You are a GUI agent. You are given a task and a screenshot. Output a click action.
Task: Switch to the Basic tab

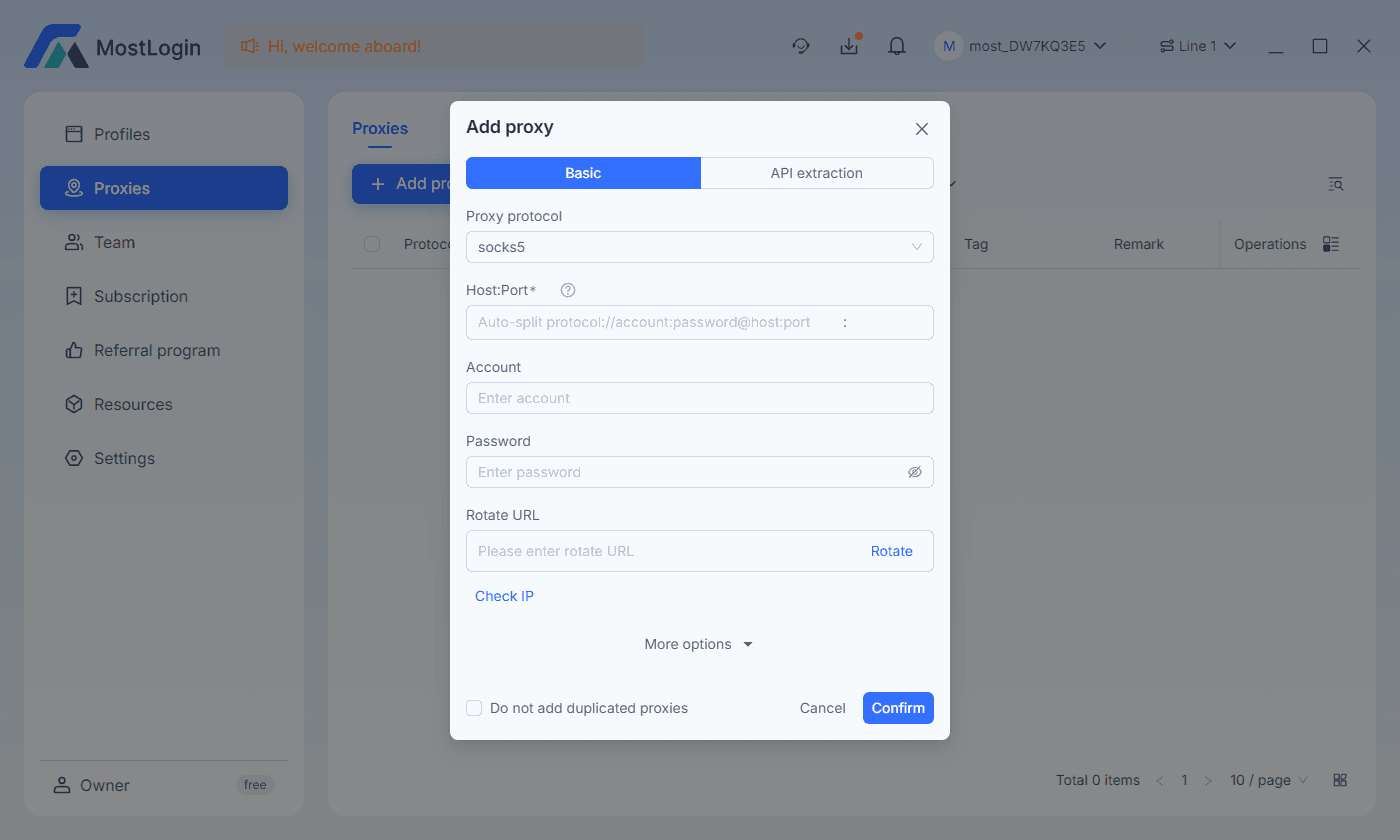(583, 173)
